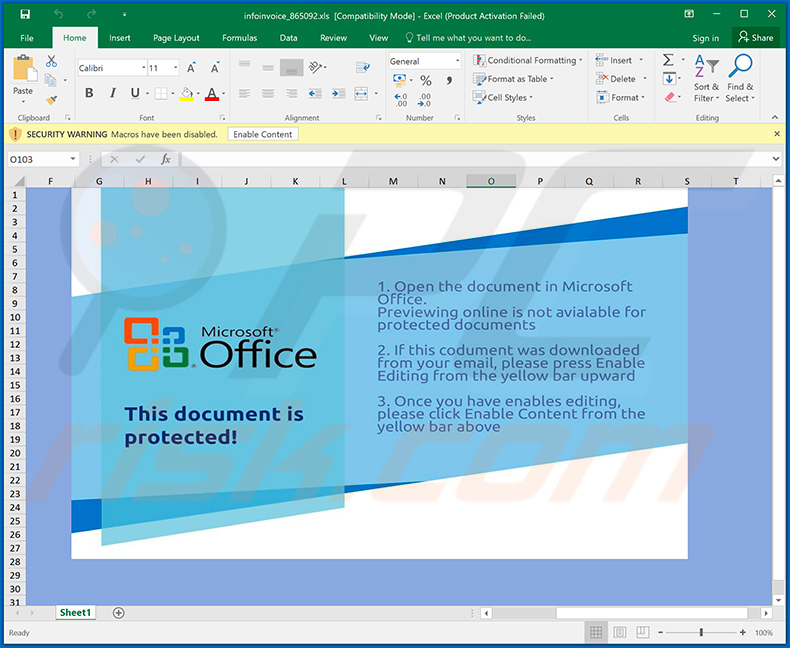Click Decrease Decimal icon
Screen dimensions: 790x648
click(x=424, y=99)
